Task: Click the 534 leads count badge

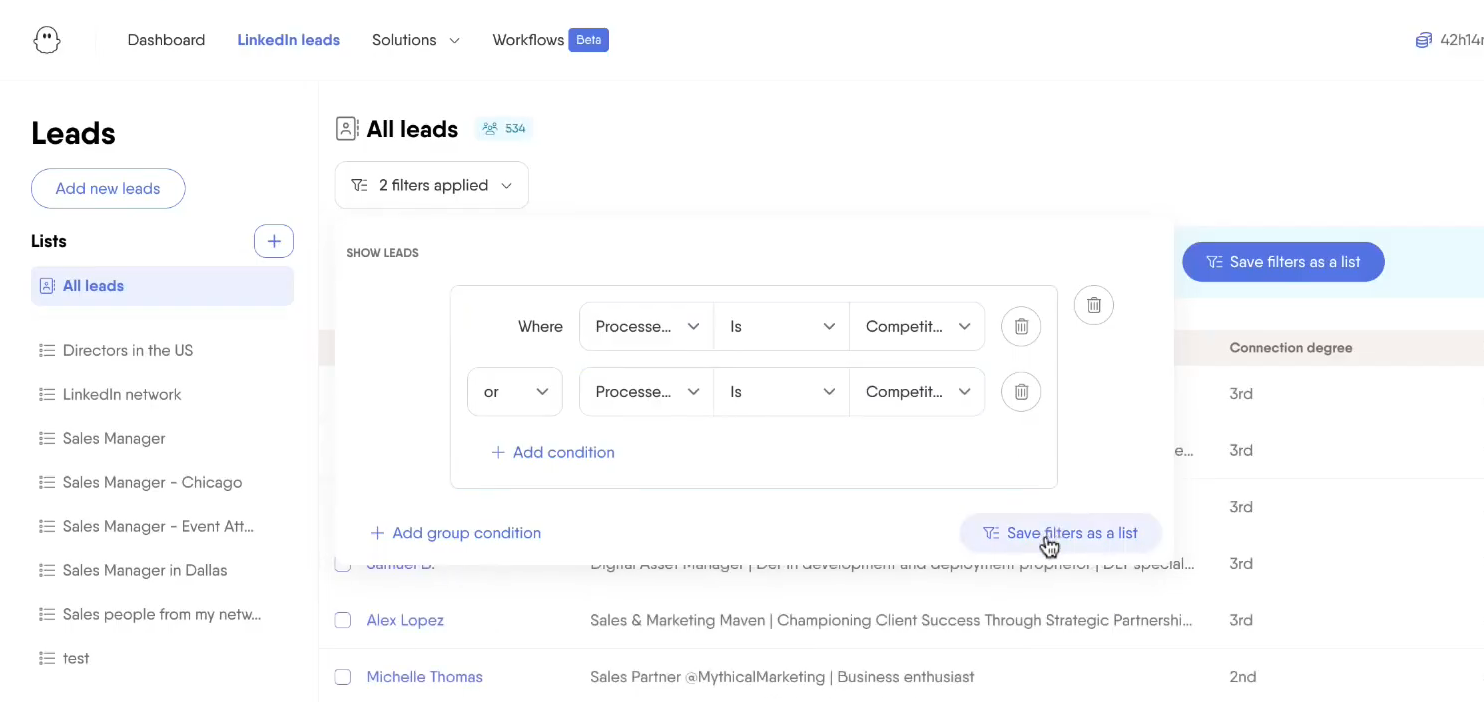Action: pyautogui.click(x=503, y=128)
